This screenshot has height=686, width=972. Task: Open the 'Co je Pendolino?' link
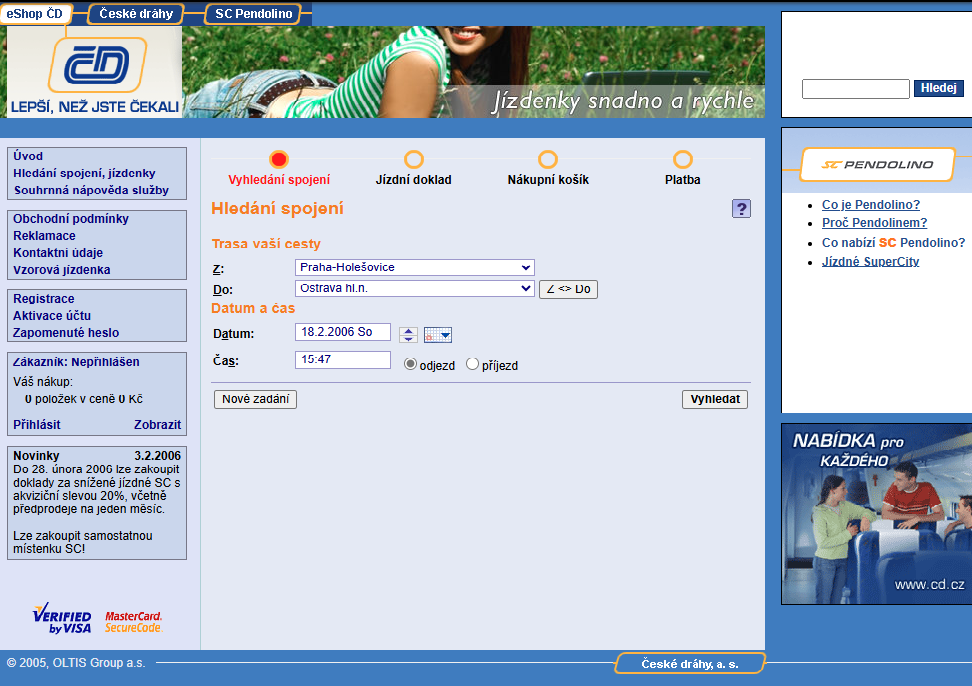click(870, 204)
